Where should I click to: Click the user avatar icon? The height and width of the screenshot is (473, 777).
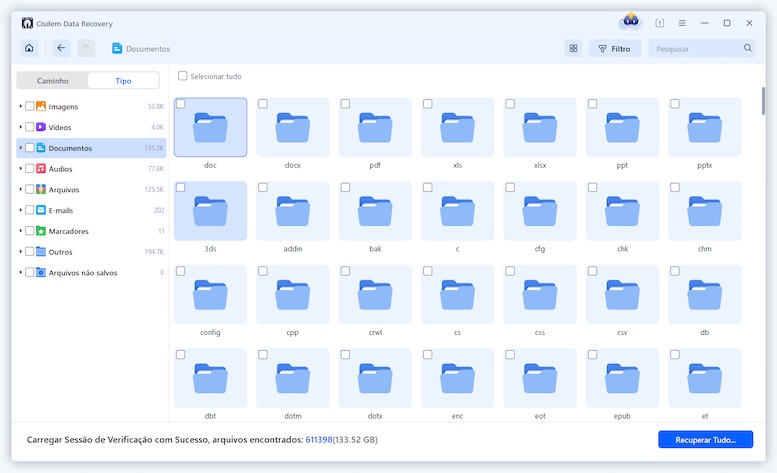pos(629,22)
